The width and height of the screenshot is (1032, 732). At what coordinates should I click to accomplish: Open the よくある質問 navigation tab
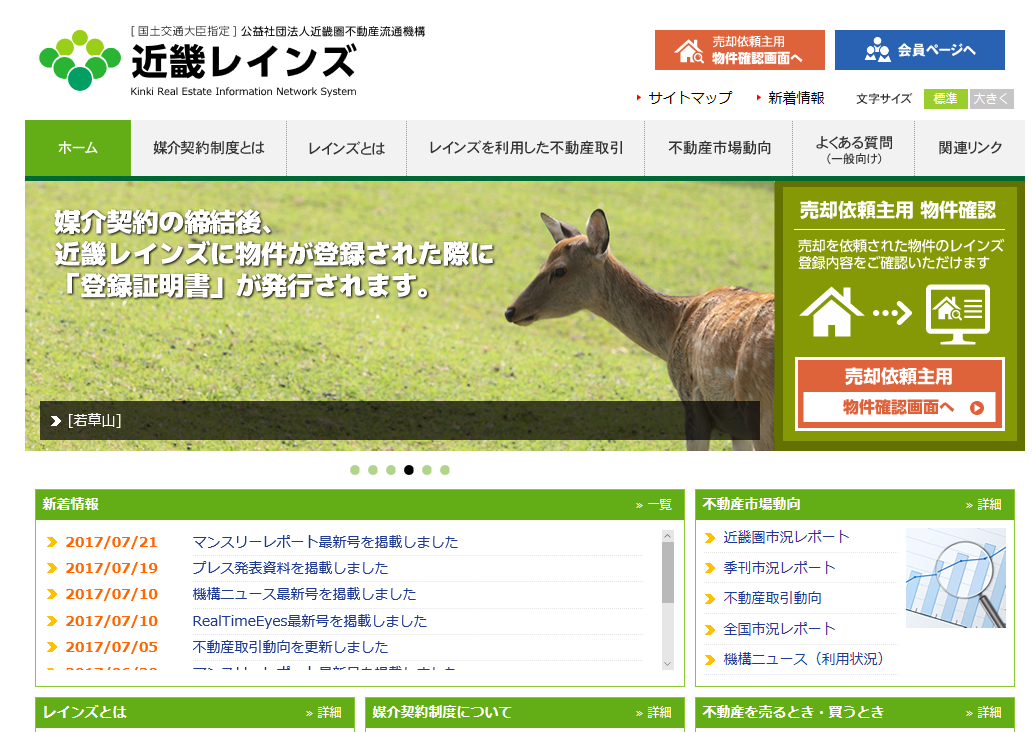[853, 147]
